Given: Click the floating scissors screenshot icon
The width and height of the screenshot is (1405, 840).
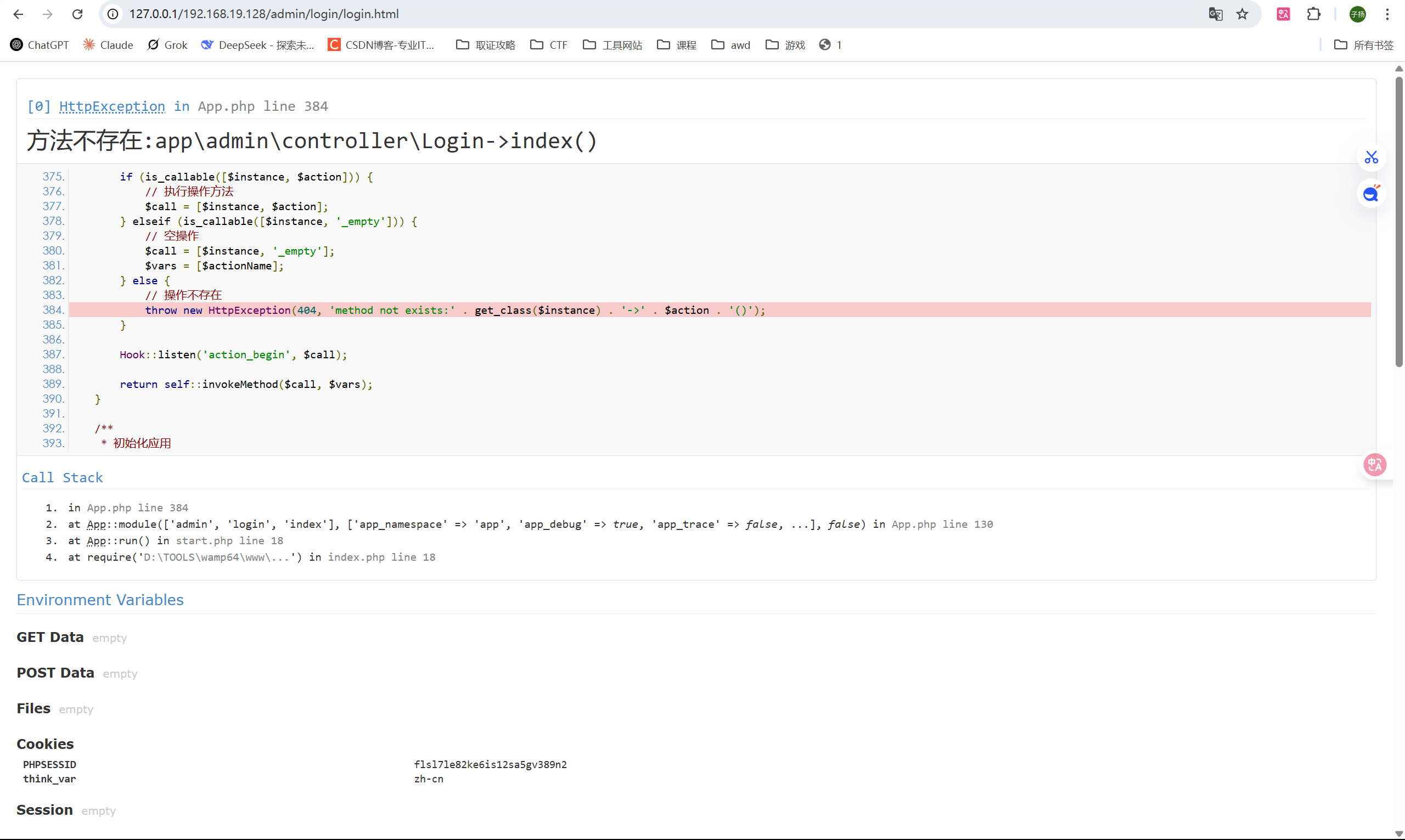Looking at the screenshot, I should click(x=1371, y=157).
